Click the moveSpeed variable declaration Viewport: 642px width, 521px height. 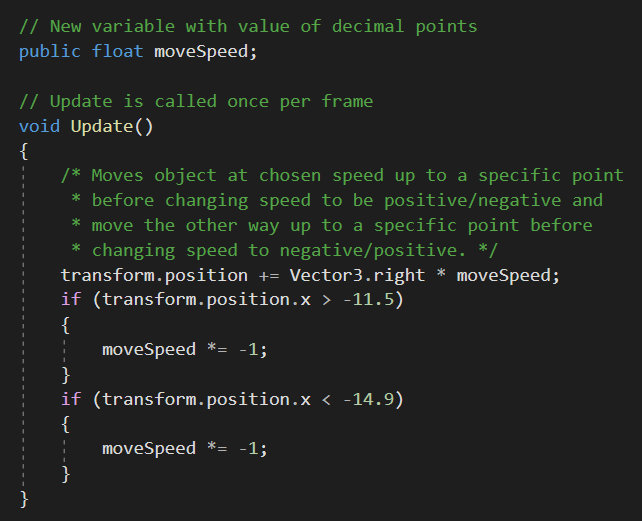pyautogui.click(x=201, y=52)
